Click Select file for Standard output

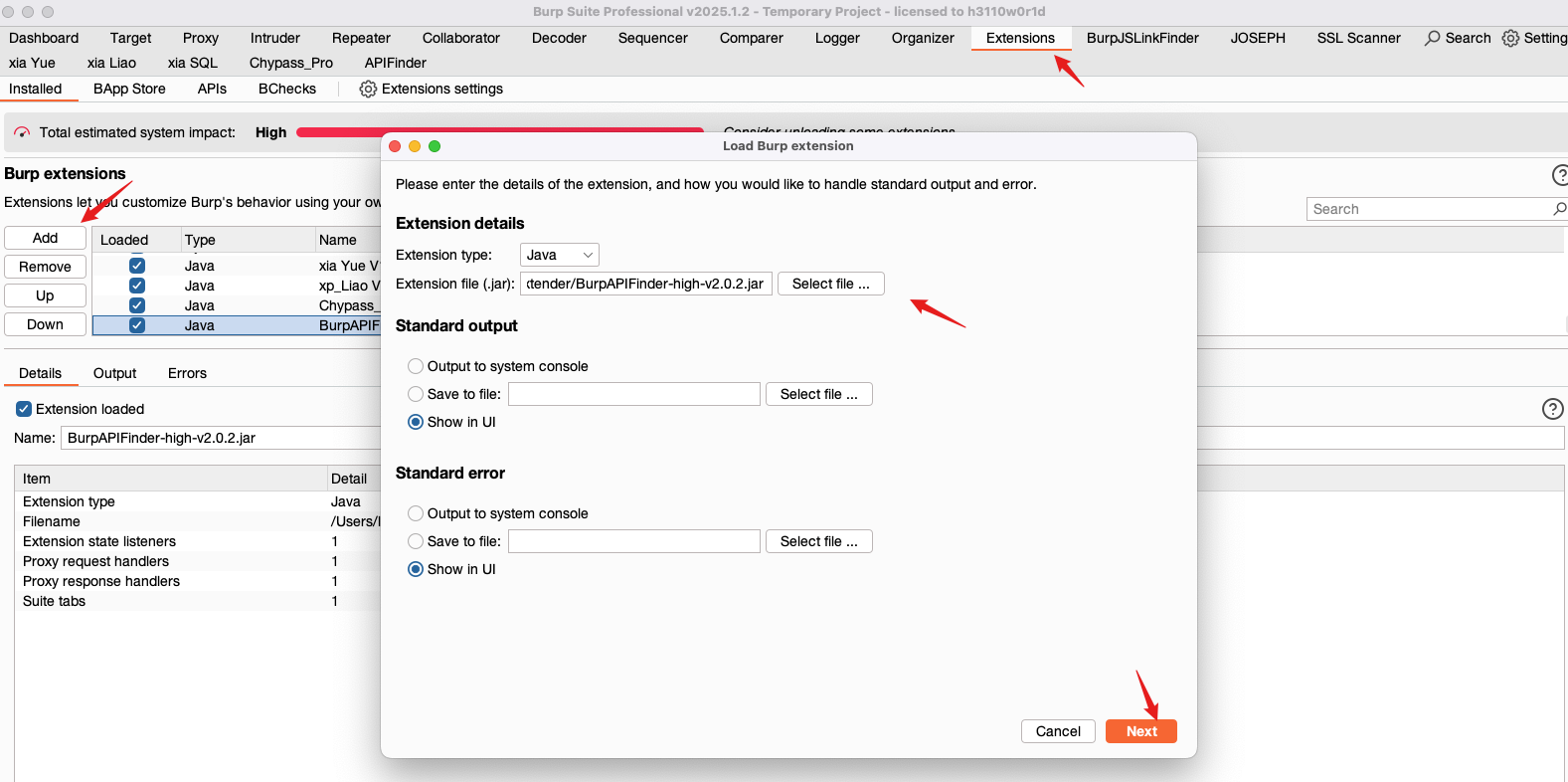pyautogui.click(x=819, y=394)
